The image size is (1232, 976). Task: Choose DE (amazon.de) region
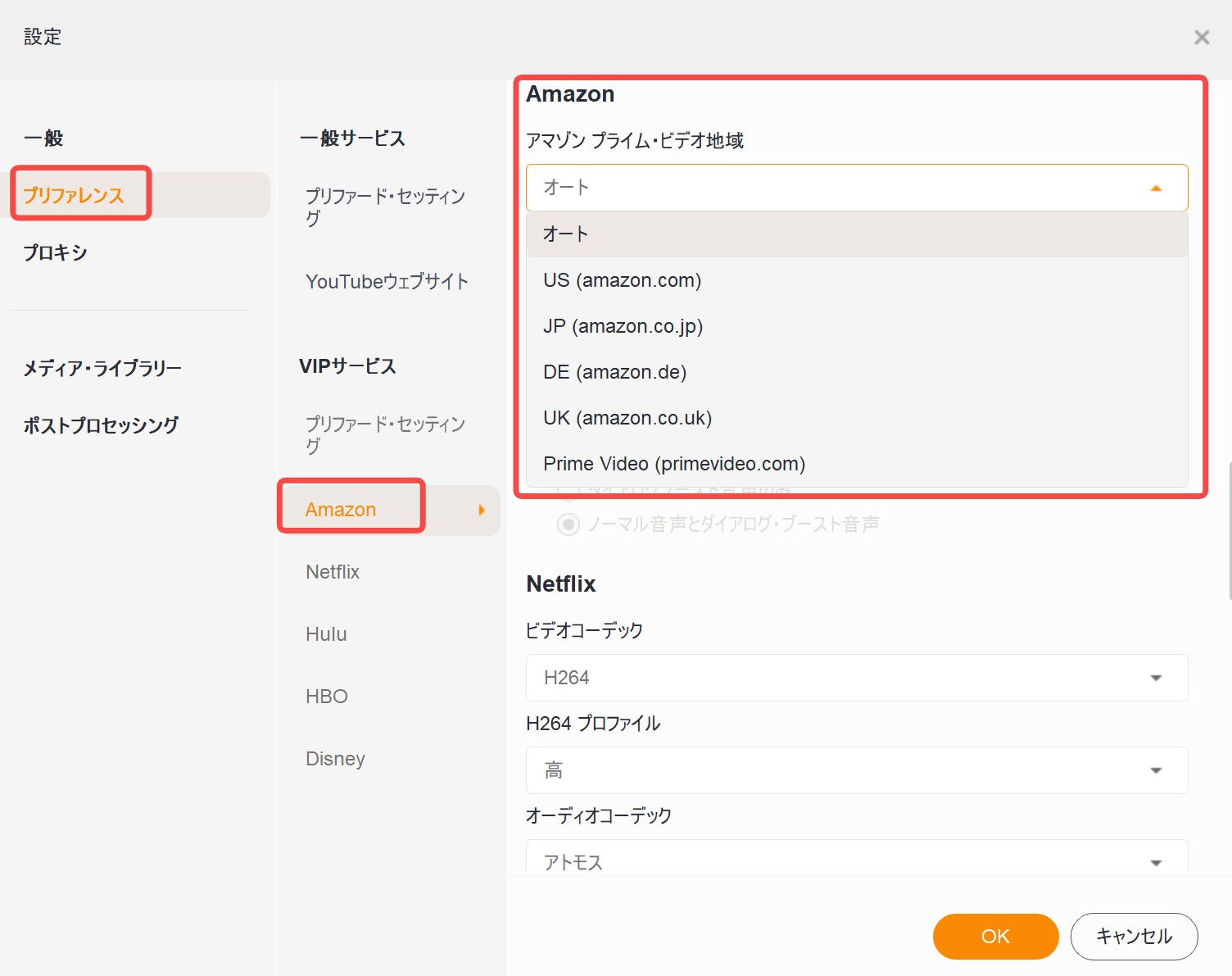857,372
